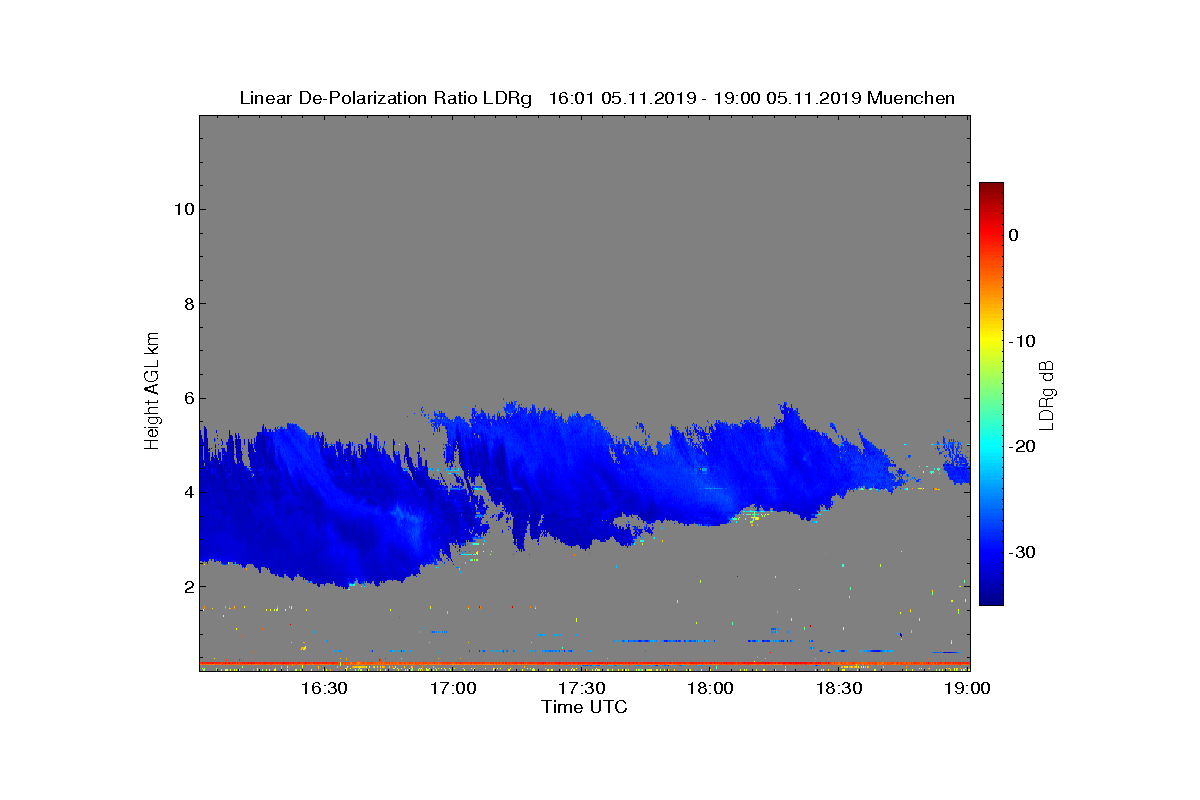This screenshot has width=1200, height=800.
Task: Click the '18:00' time tick label
Action: pos(711,689)
